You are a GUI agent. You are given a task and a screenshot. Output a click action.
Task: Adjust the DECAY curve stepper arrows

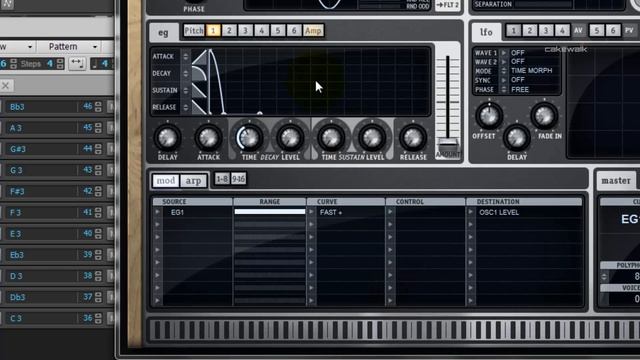click(x=185, y=73)
